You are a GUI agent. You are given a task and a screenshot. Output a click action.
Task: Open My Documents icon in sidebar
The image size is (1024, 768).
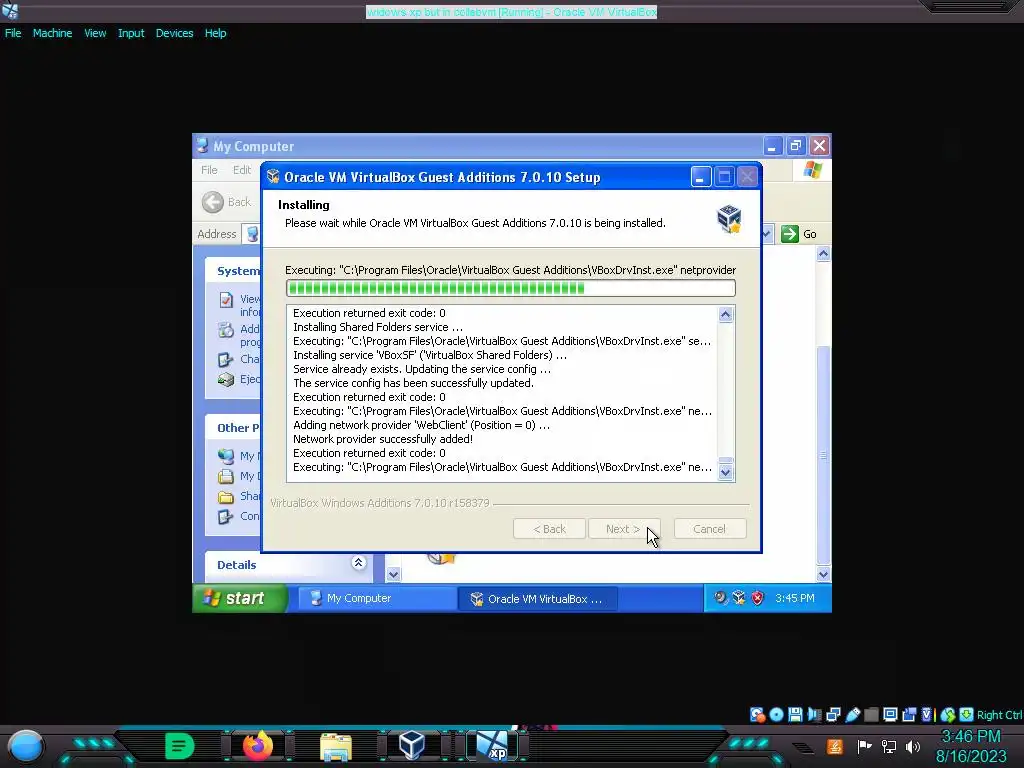point(226,476)
